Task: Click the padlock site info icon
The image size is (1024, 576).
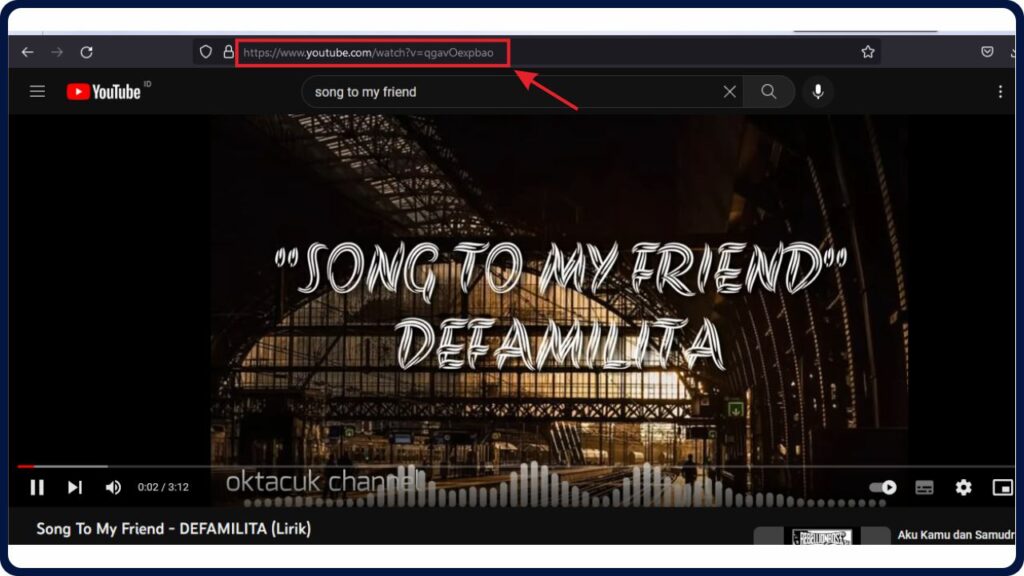Action: click(228, 52)
